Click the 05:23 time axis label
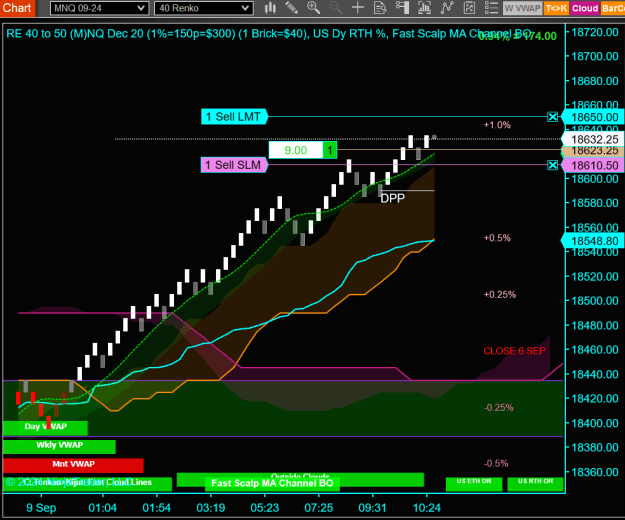Image resolution: width=625 pixels, height=520 pixels. [265, 508]
